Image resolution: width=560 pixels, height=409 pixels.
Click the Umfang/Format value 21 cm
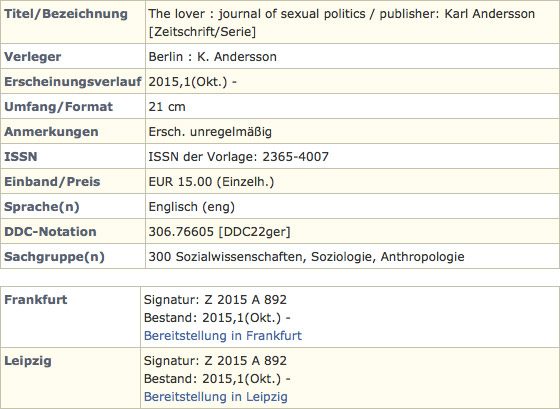click(167, 107)
